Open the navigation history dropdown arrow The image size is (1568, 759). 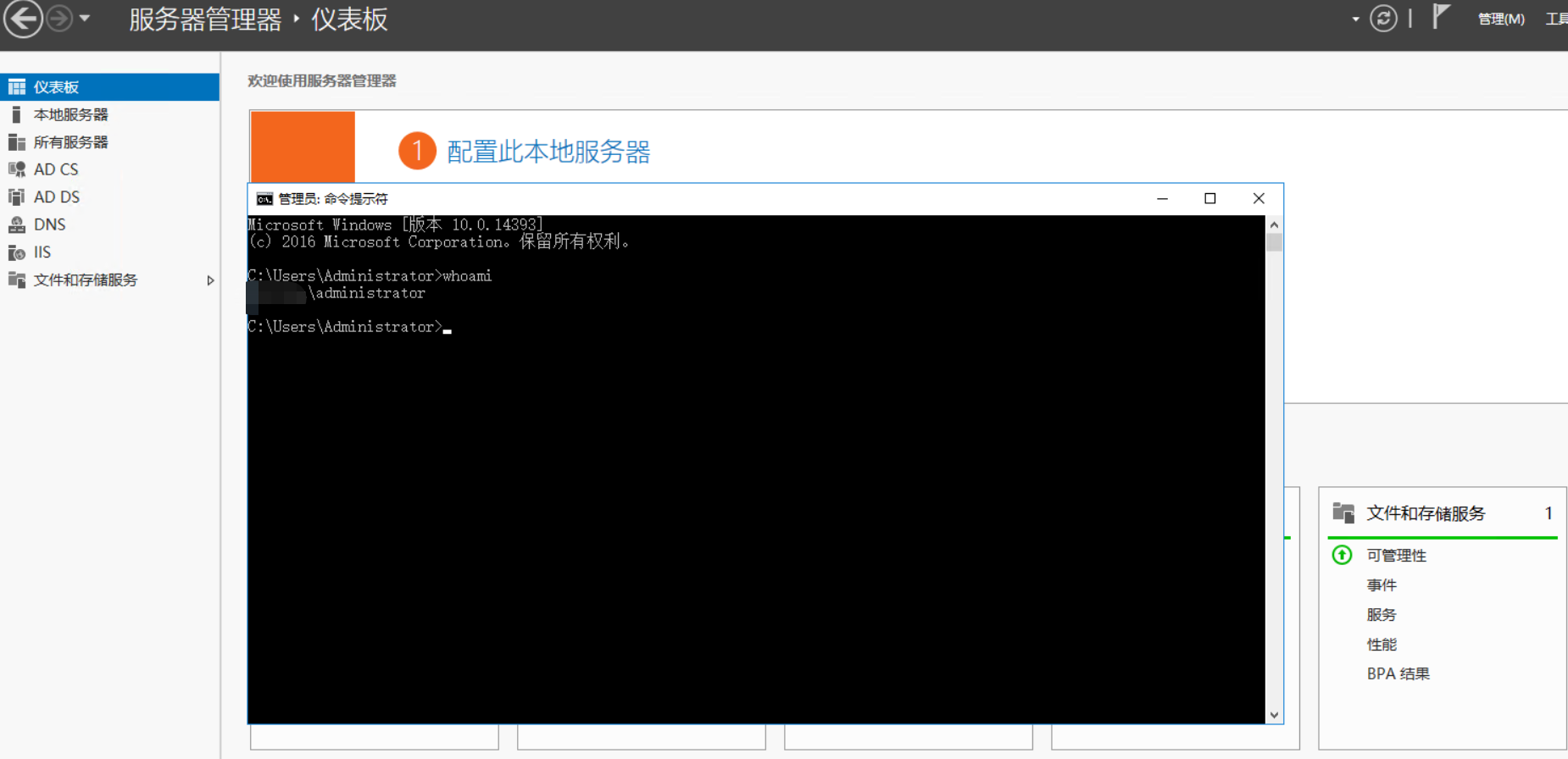(85, 18)
